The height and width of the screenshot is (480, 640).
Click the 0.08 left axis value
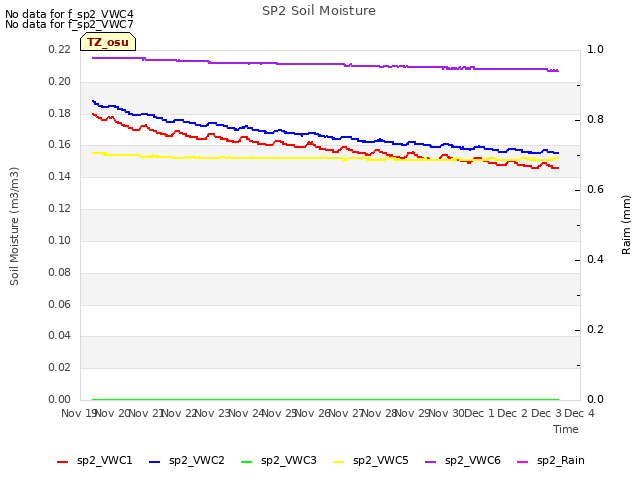click(60, 272)
